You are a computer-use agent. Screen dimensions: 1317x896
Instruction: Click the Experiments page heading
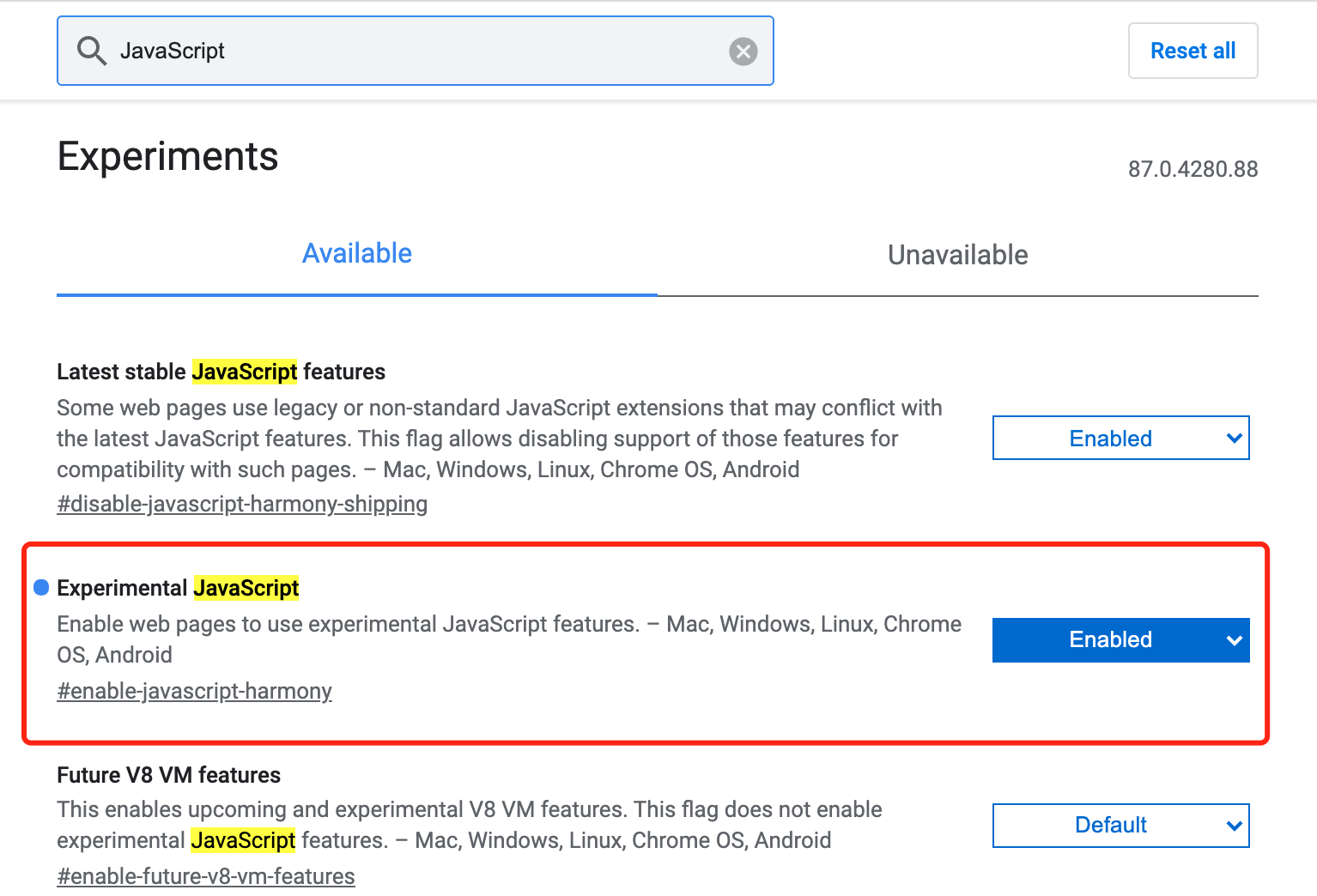click(167, 157)
